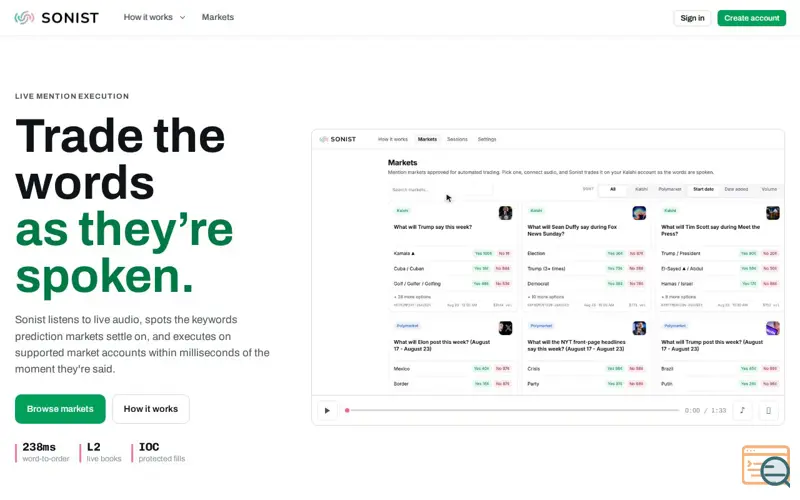The height and width of the screenshot is (500, 800).
Task: Sort by Start date in demo preview
Action: 703,189
